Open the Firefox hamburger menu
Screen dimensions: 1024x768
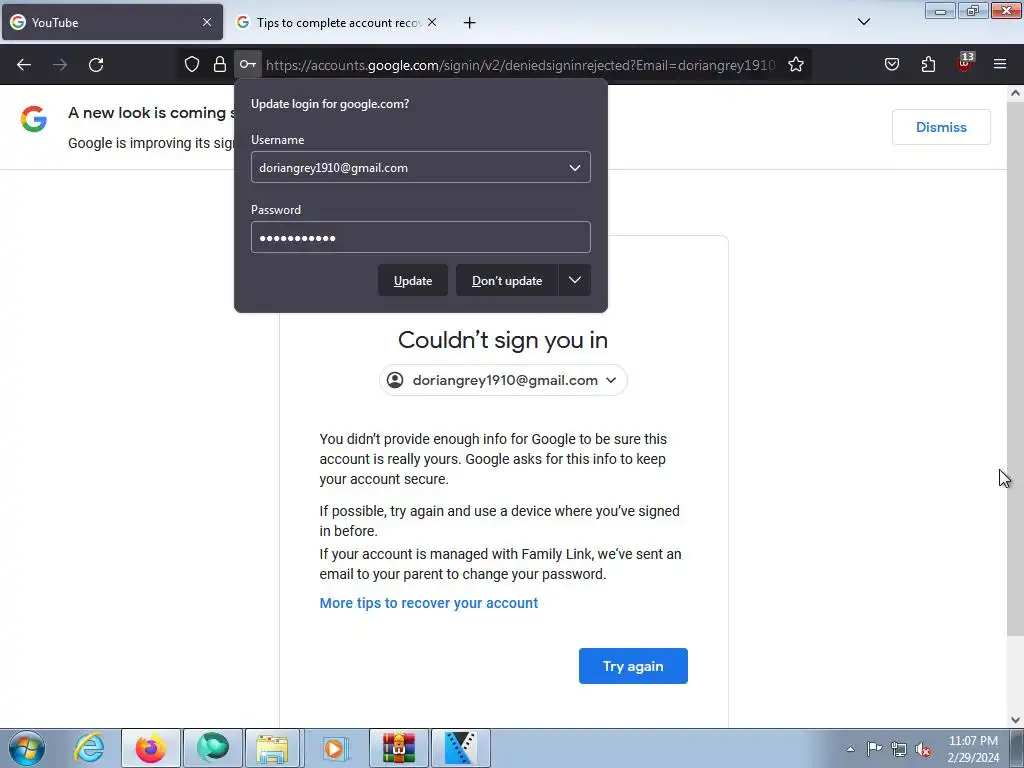(x=1000, y=64)
